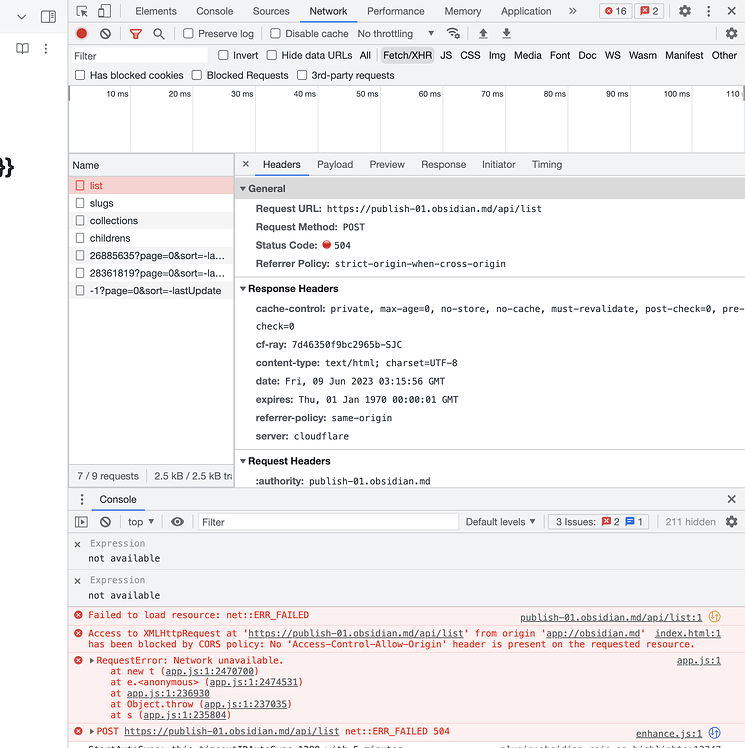Screen dimensions: 745x748
Task: Switch to the Payload tab
Action: pyautogui.click(x=335, y=164)
